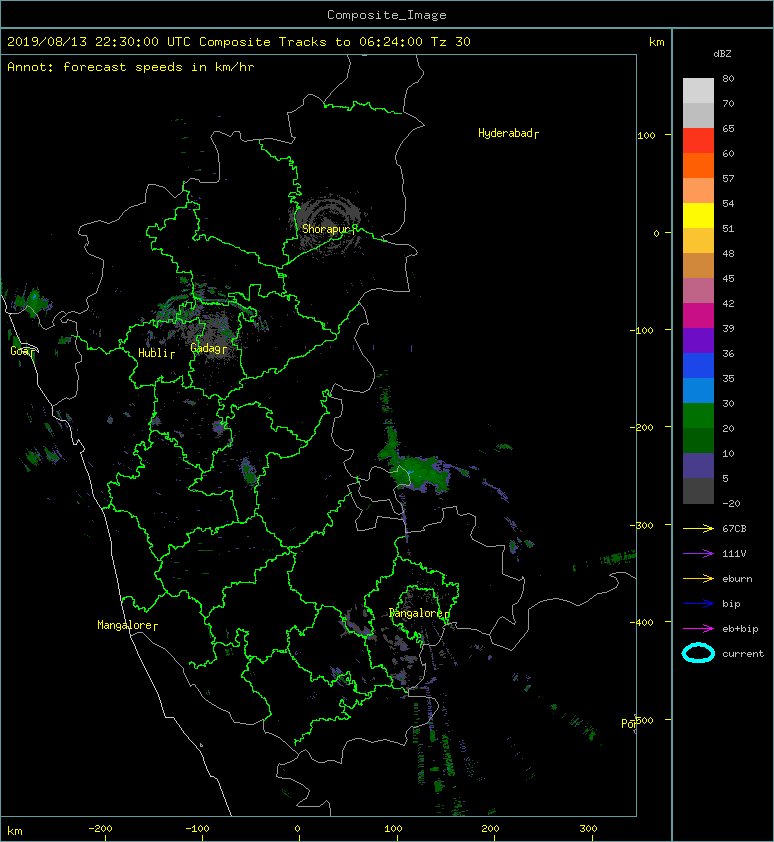The image size is (774, 842).
Task: Select the dusty pink swatch above 42
Action: [698, 291]
